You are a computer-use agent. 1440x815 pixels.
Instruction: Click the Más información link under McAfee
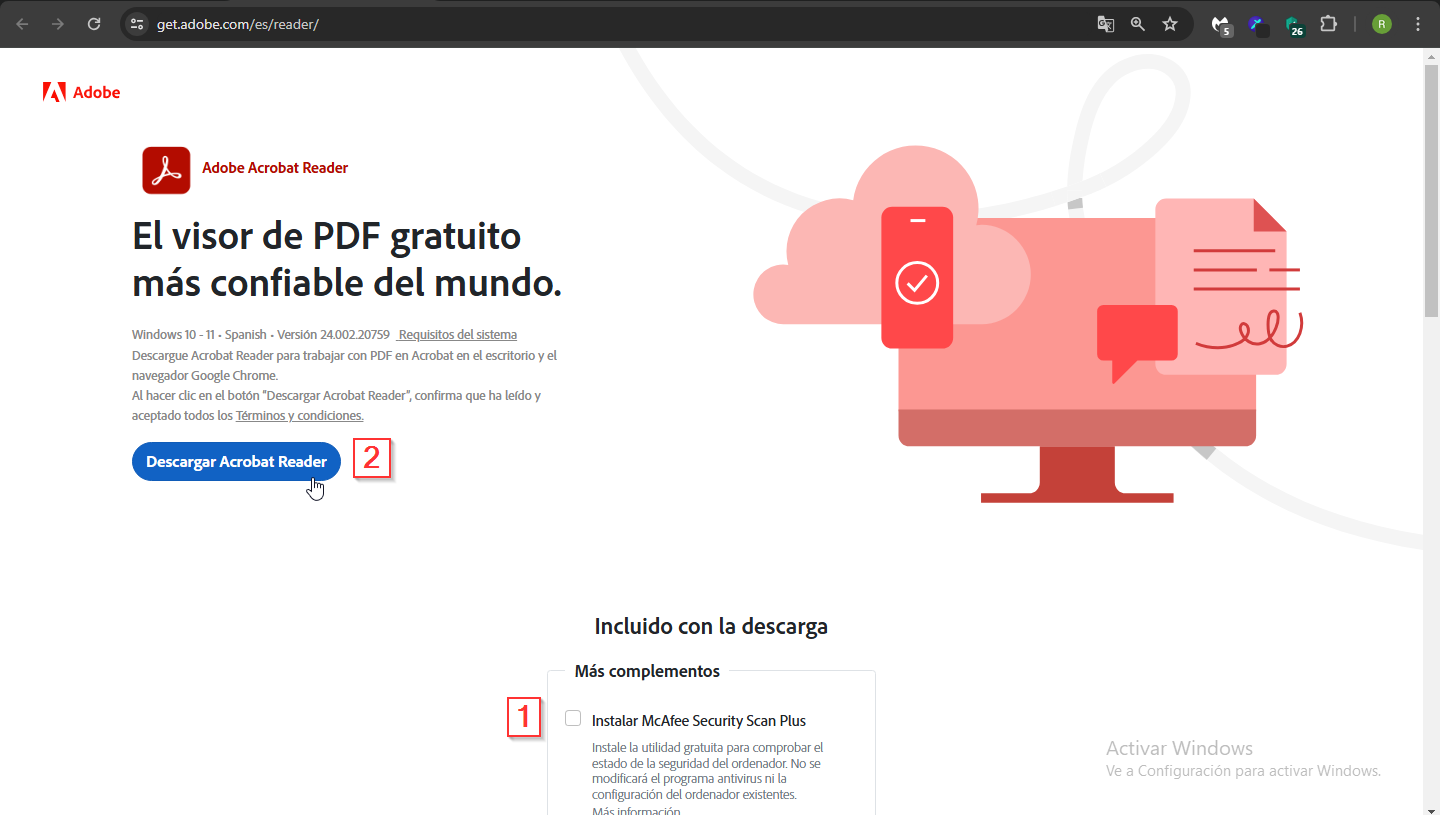click(x=636, y=810)
